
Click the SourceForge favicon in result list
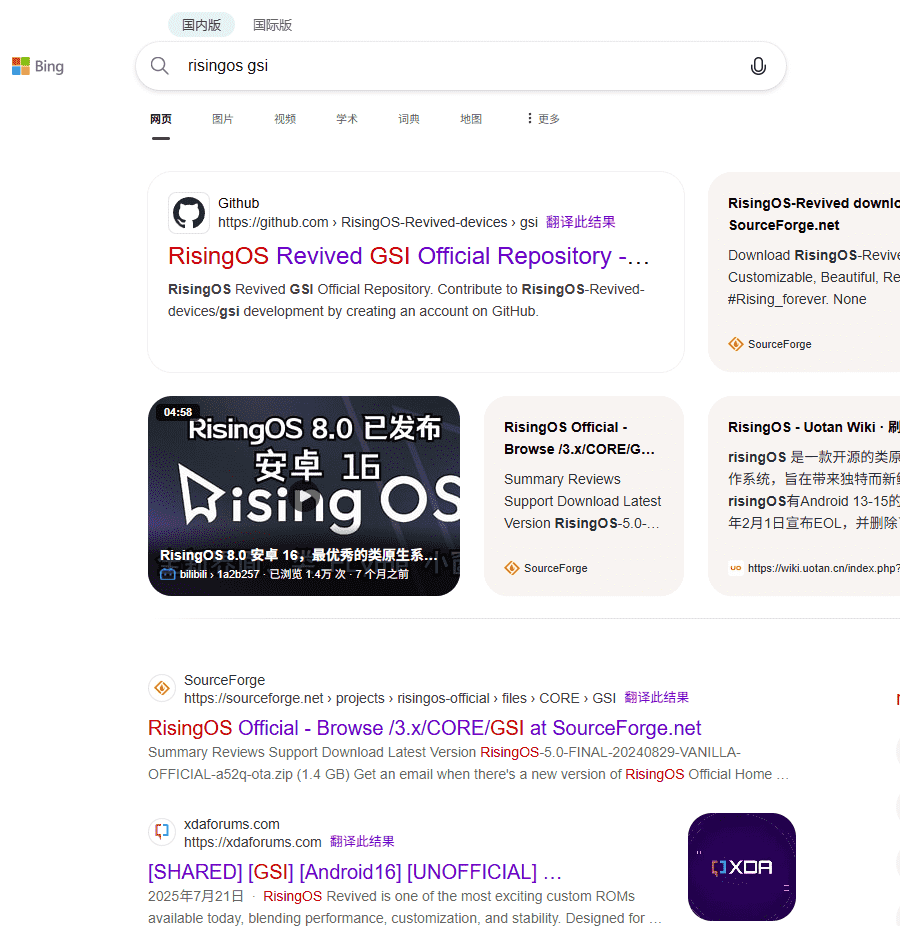pos(162,688)
